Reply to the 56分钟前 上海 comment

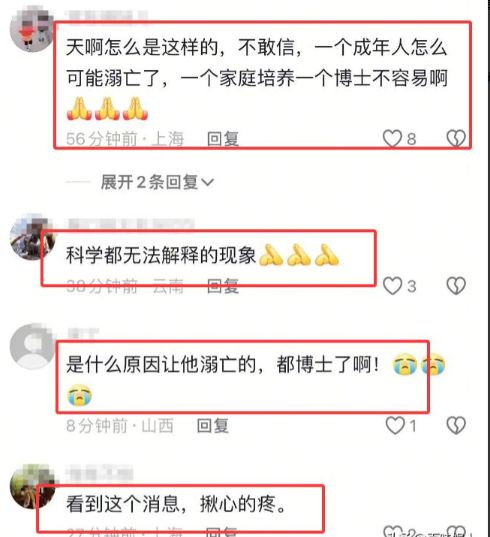tap(223, 139)
